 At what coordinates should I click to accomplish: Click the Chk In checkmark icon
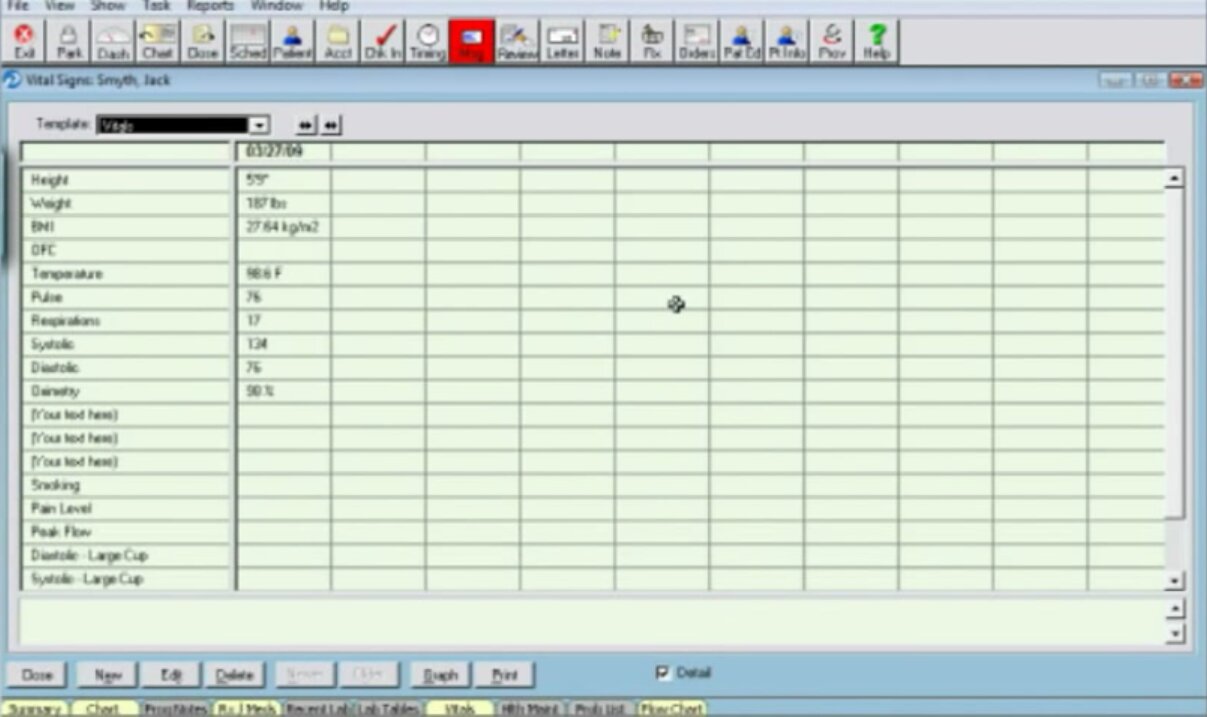point(383,42)
